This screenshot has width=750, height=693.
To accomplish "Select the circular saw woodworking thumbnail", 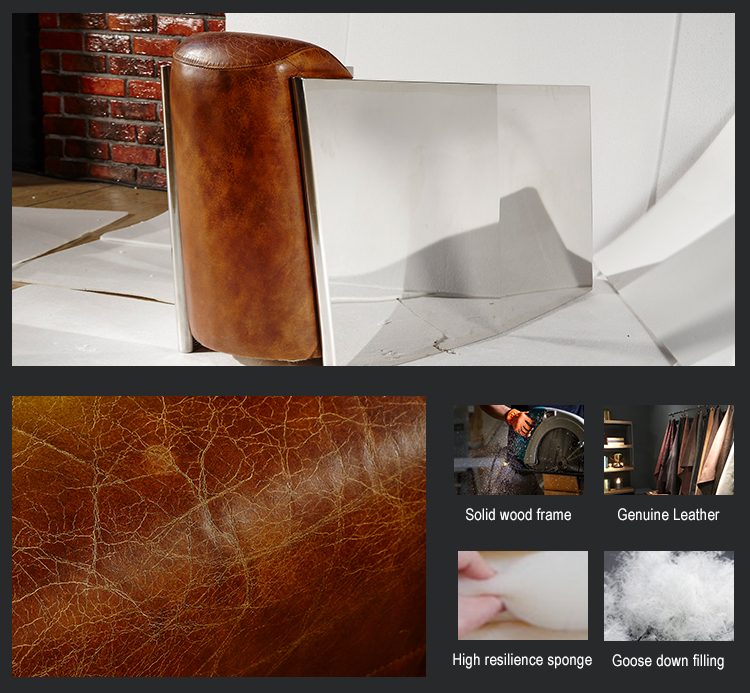I will (519, 450).
